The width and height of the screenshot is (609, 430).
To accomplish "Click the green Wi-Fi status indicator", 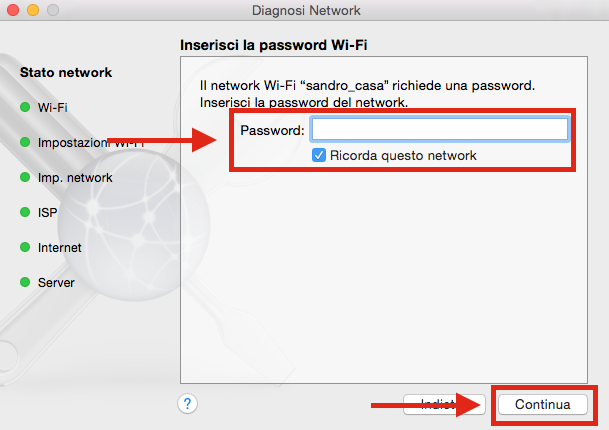I will pyautogui.click(x=25, y=107).
